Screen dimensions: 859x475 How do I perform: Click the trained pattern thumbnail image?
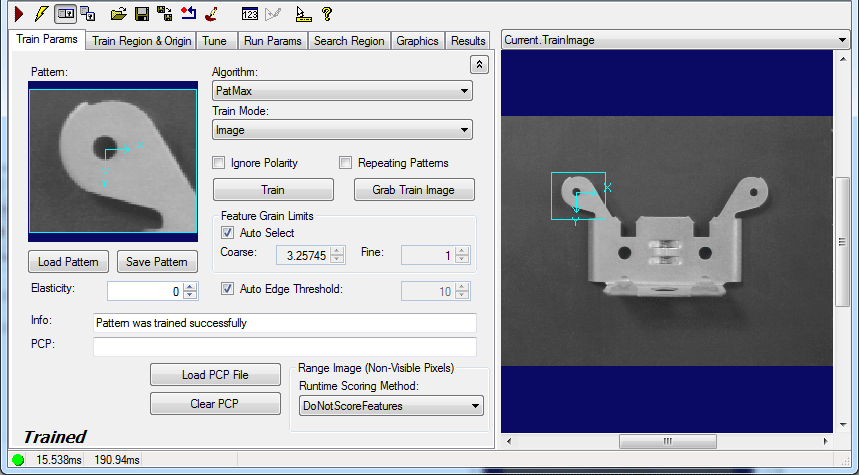click(x=113, y=162)
